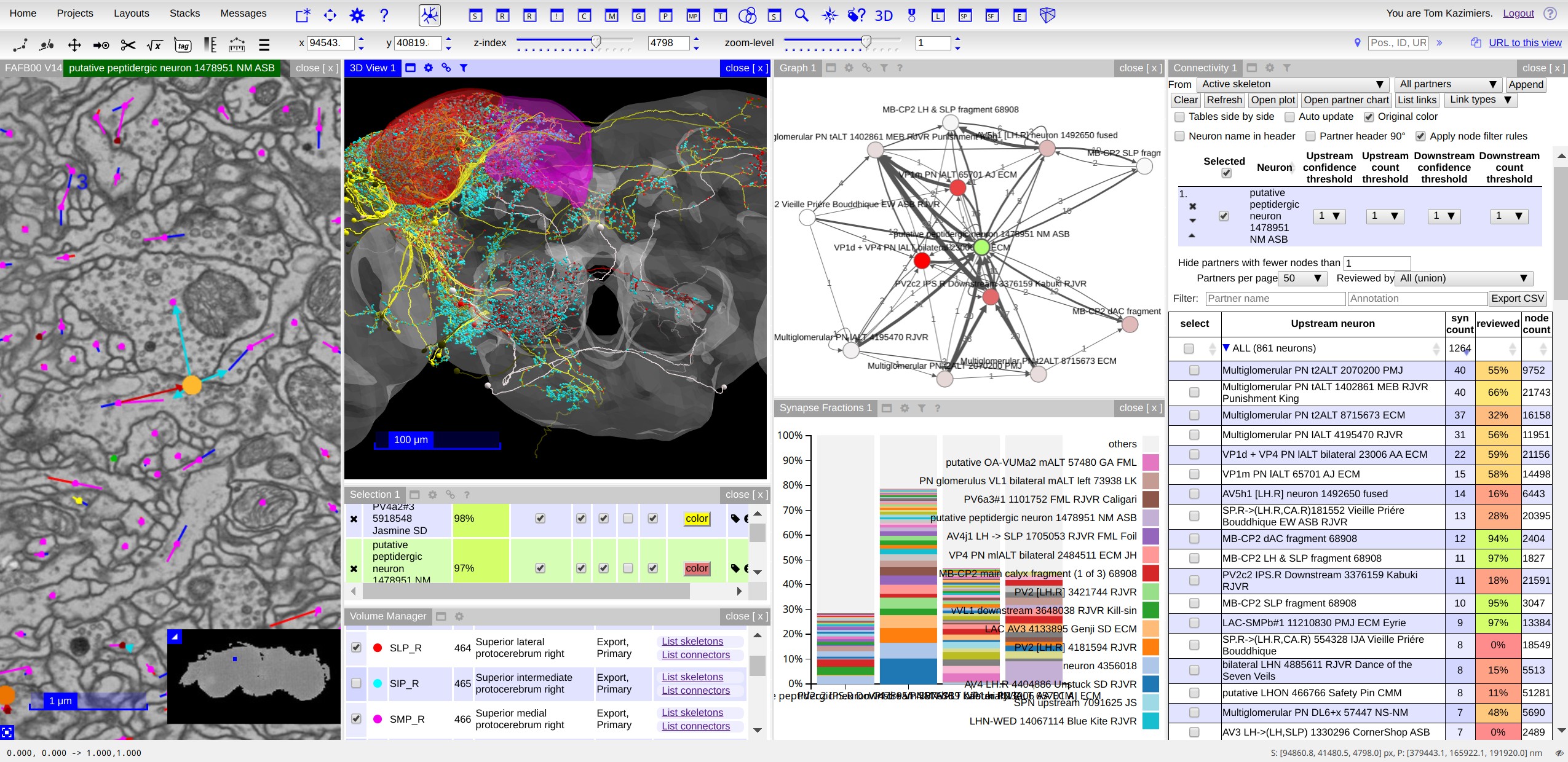Open the Stacks menu
The image size is (1568, 762).
184,14
